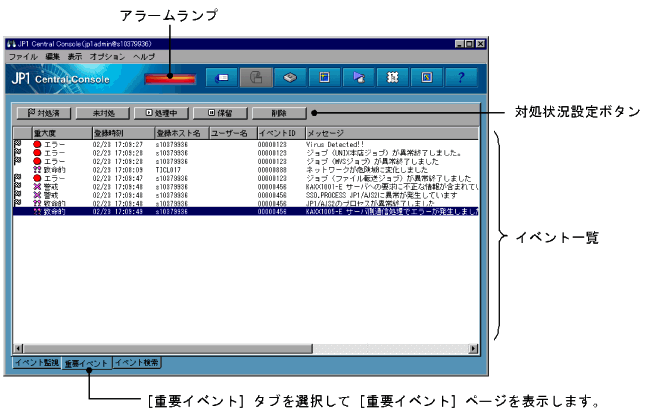The width and height of the screenshot is (663, 417).
Task: Open the オプション menu
Action: pyautogui.click(x=107, y=56)
